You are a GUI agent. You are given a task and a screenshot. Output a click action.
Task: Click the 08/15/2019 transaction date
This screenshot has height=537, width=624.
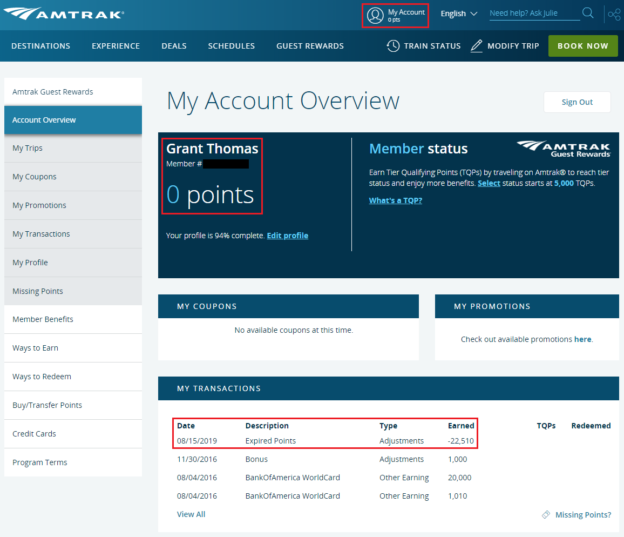pos(197,441)
